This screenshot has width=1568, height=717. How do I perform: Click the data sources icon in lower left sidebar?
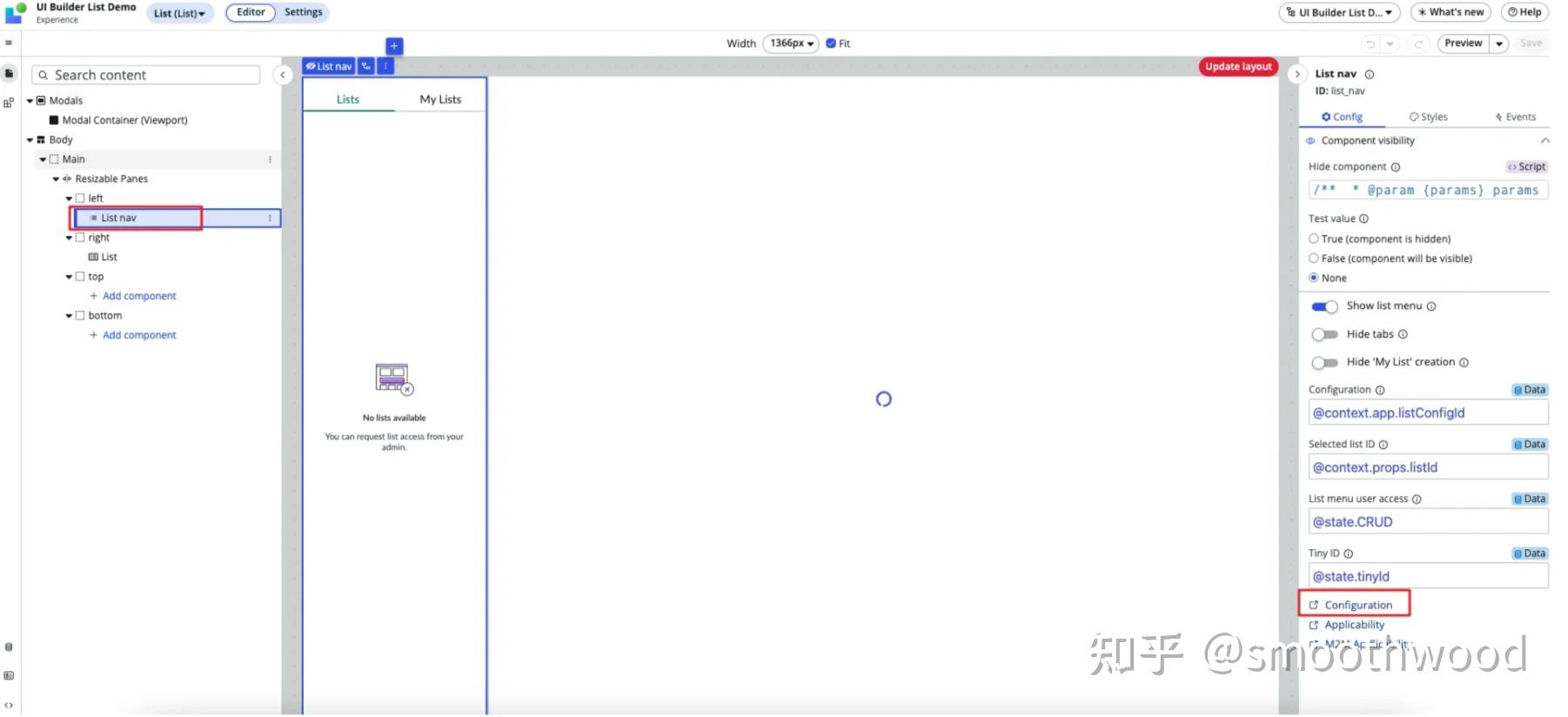tap(9, 647)
